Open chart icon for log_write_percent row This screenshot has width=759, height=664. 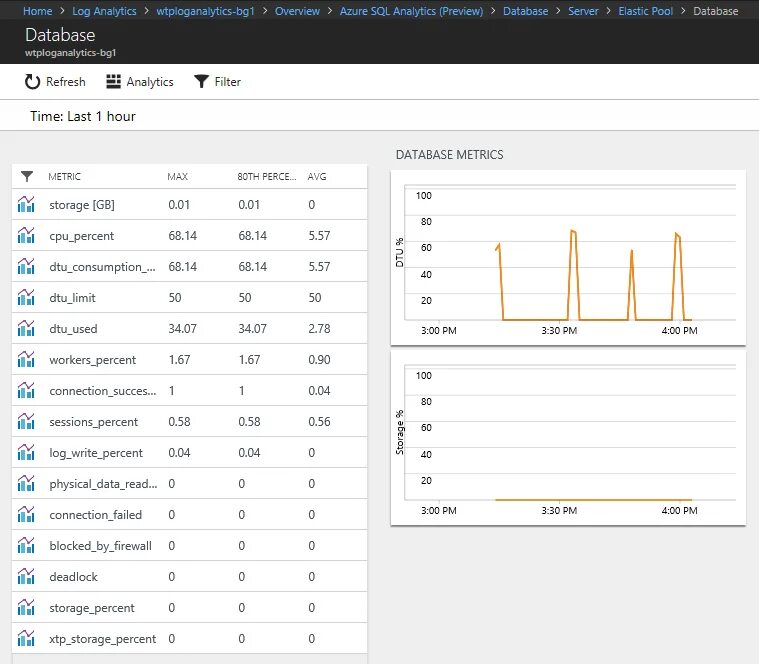[26, 453]
